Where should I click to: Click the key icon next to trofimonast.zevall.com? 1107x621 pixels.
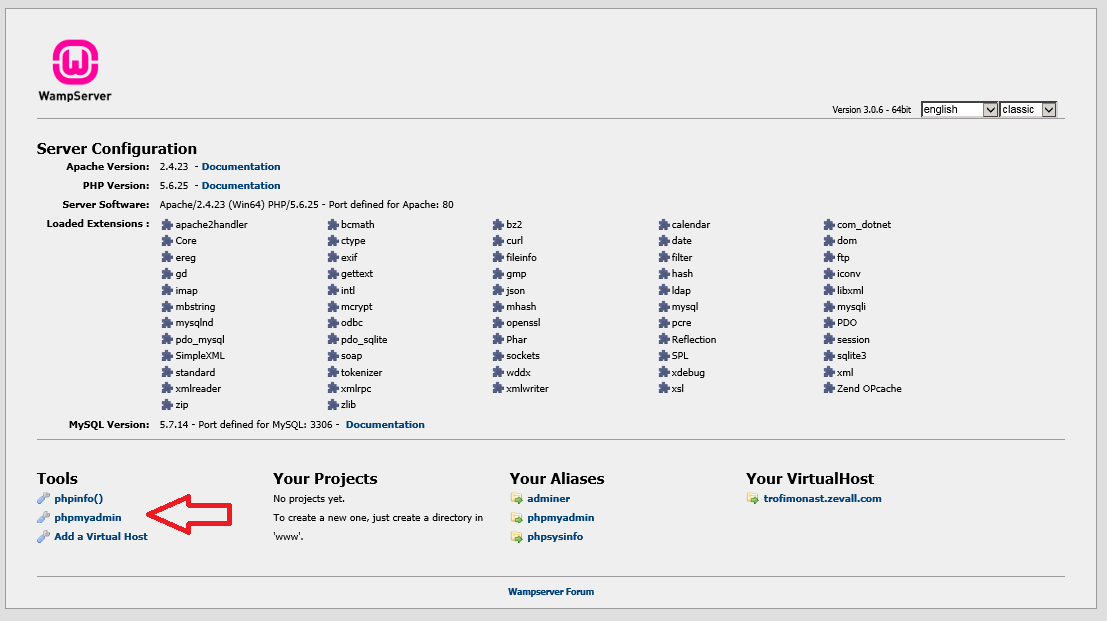pyautogui.click(x=753, y=498)
